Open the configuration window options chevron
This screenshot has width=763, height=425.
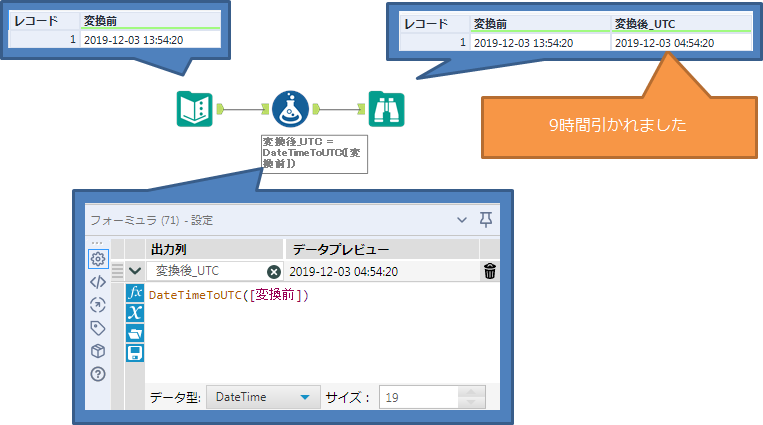pos(462,220)
